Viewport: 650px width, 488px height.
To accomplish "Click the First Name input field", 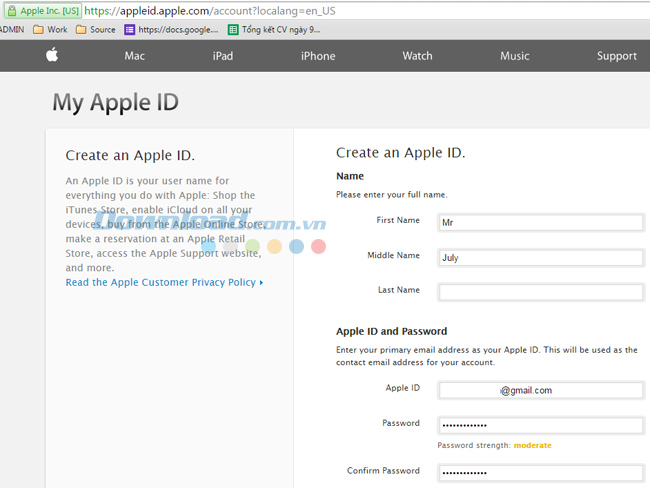I will pos(540,223).
